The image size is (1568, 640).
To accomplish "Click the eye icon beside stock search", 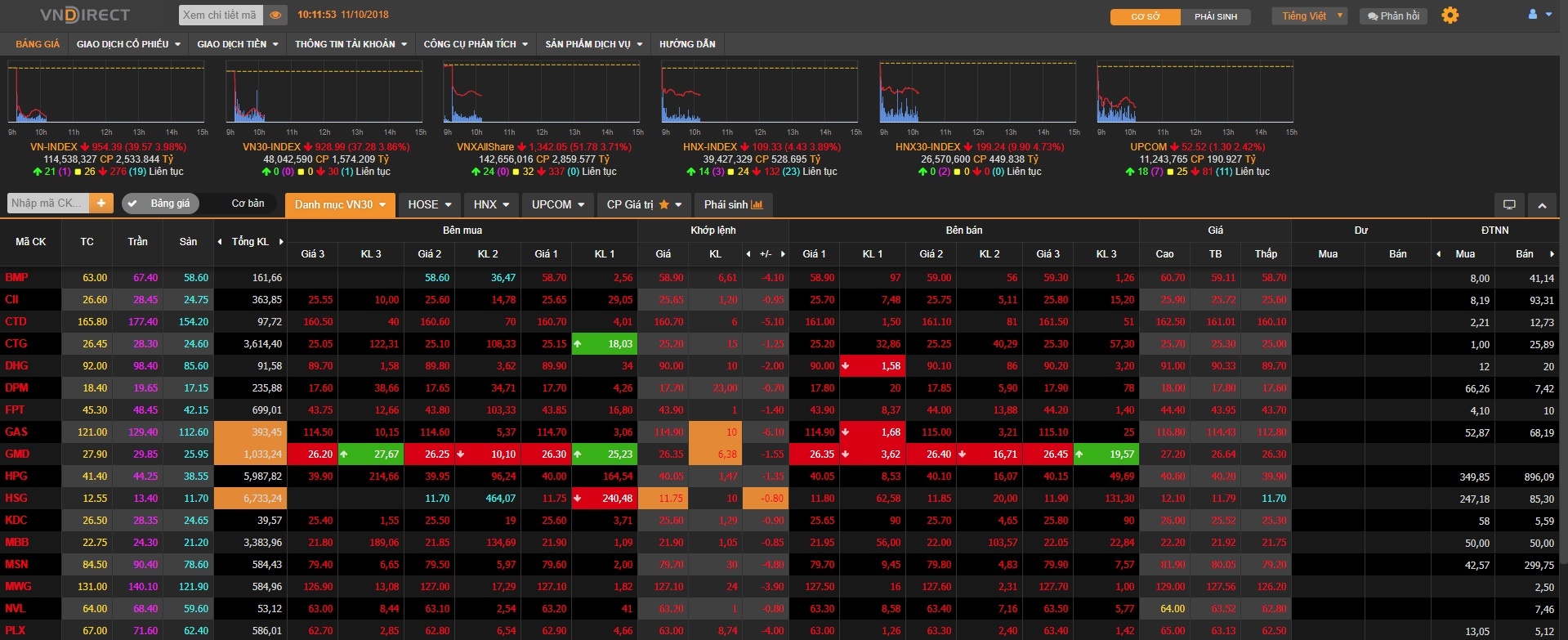I will tap(275, 15).
